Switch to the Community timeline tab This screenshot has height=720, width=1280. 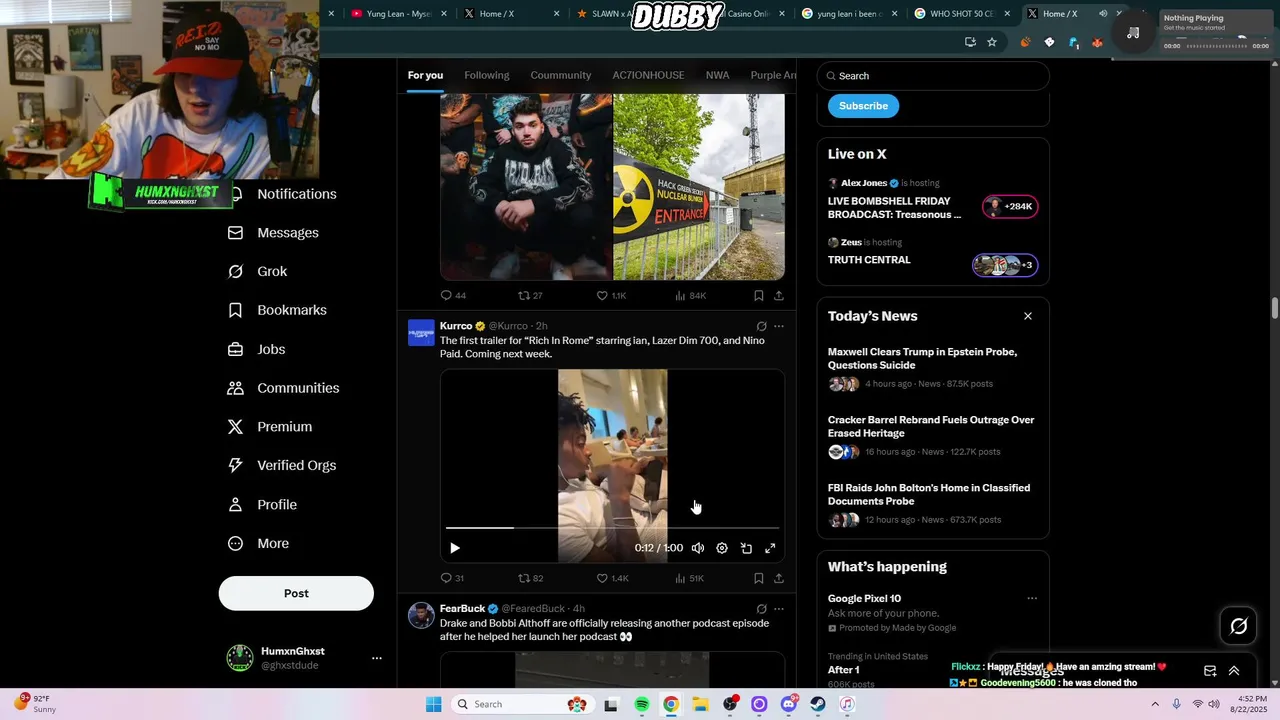click(561, 75)
